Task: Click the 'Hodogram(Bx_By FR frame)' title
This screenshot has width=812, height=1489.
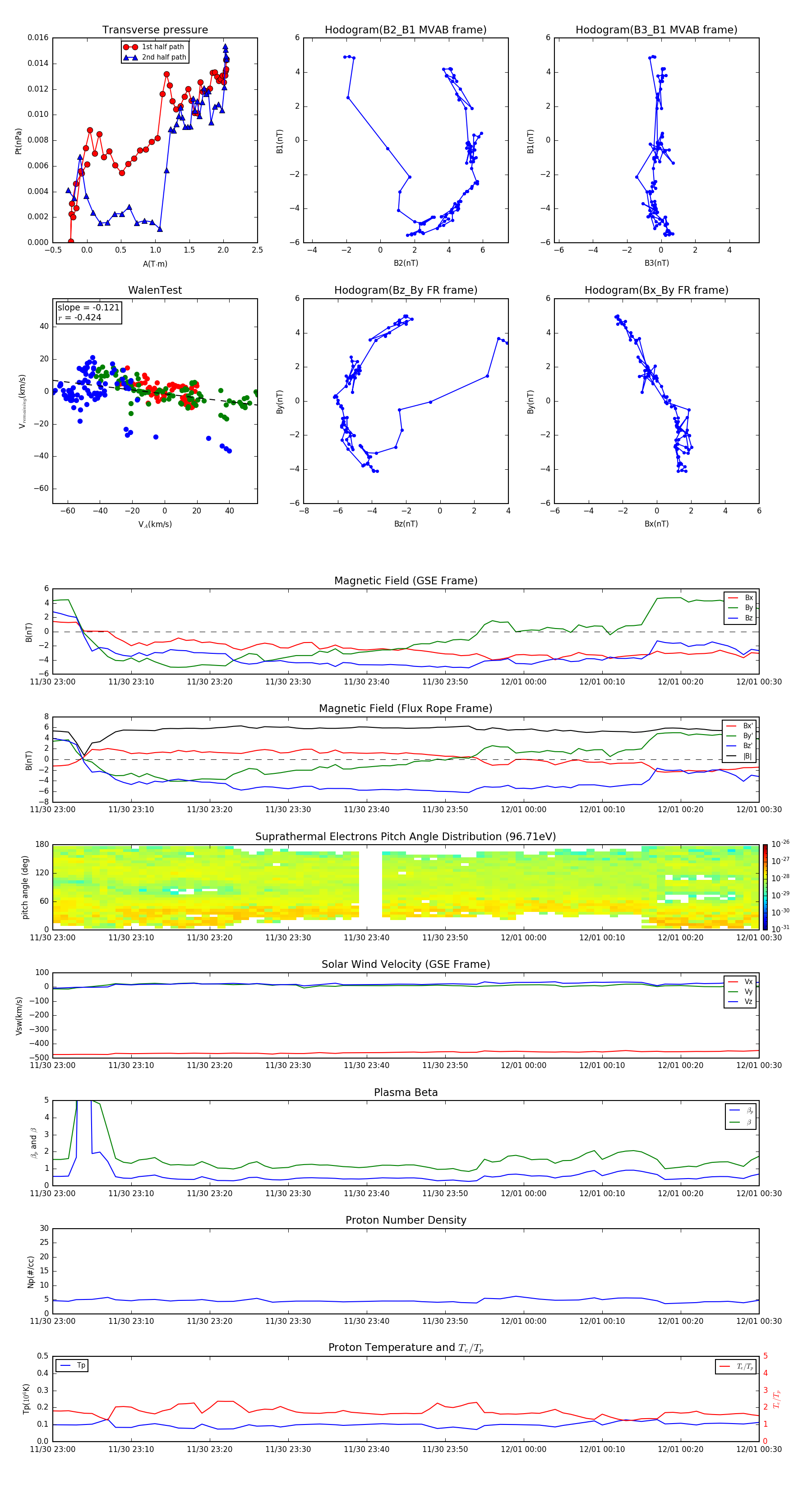Action: pyautogui.click(x=656, y=290)
